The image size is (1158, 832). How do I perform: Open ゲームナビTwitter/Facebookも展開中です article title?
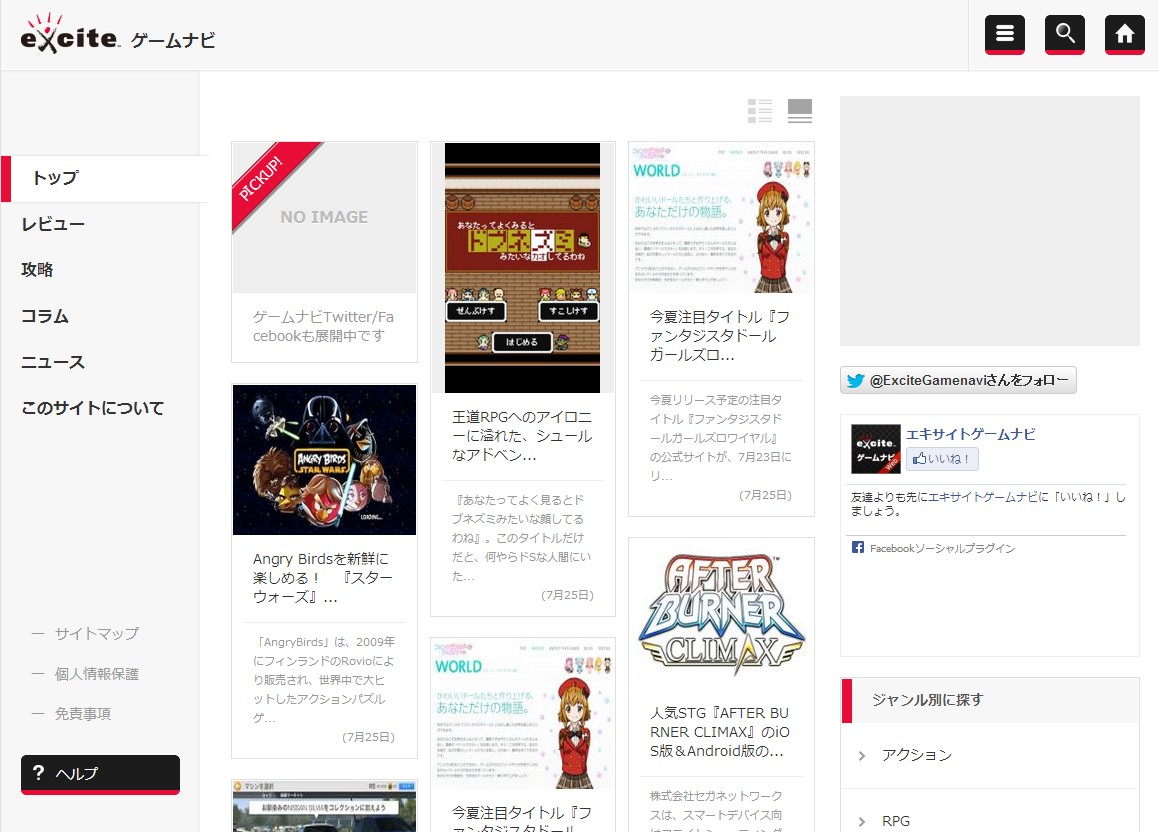point(323,326)
